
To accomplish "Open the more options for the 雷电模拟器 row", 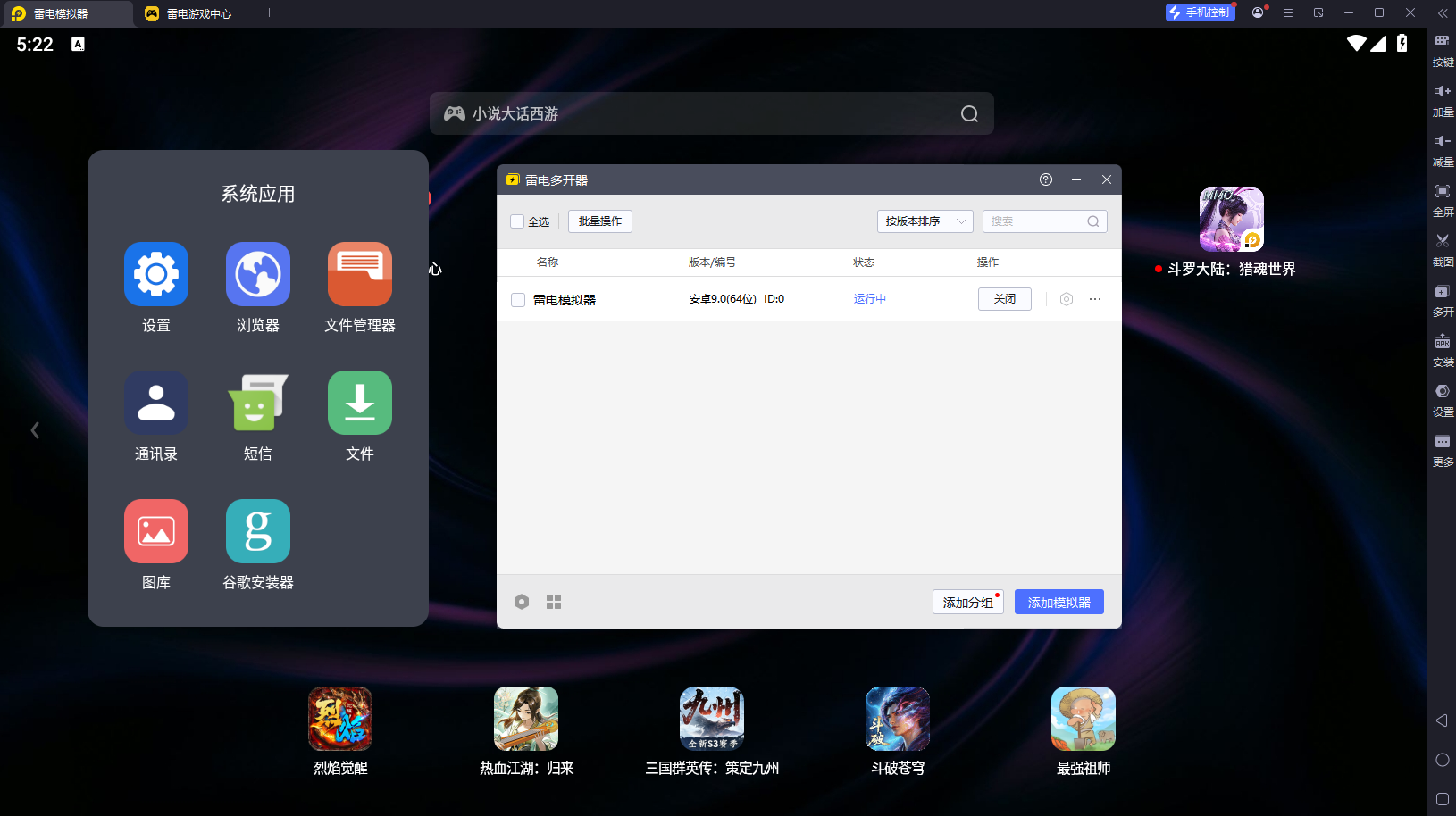I will pyautogui.click(x=1095, y=299).
